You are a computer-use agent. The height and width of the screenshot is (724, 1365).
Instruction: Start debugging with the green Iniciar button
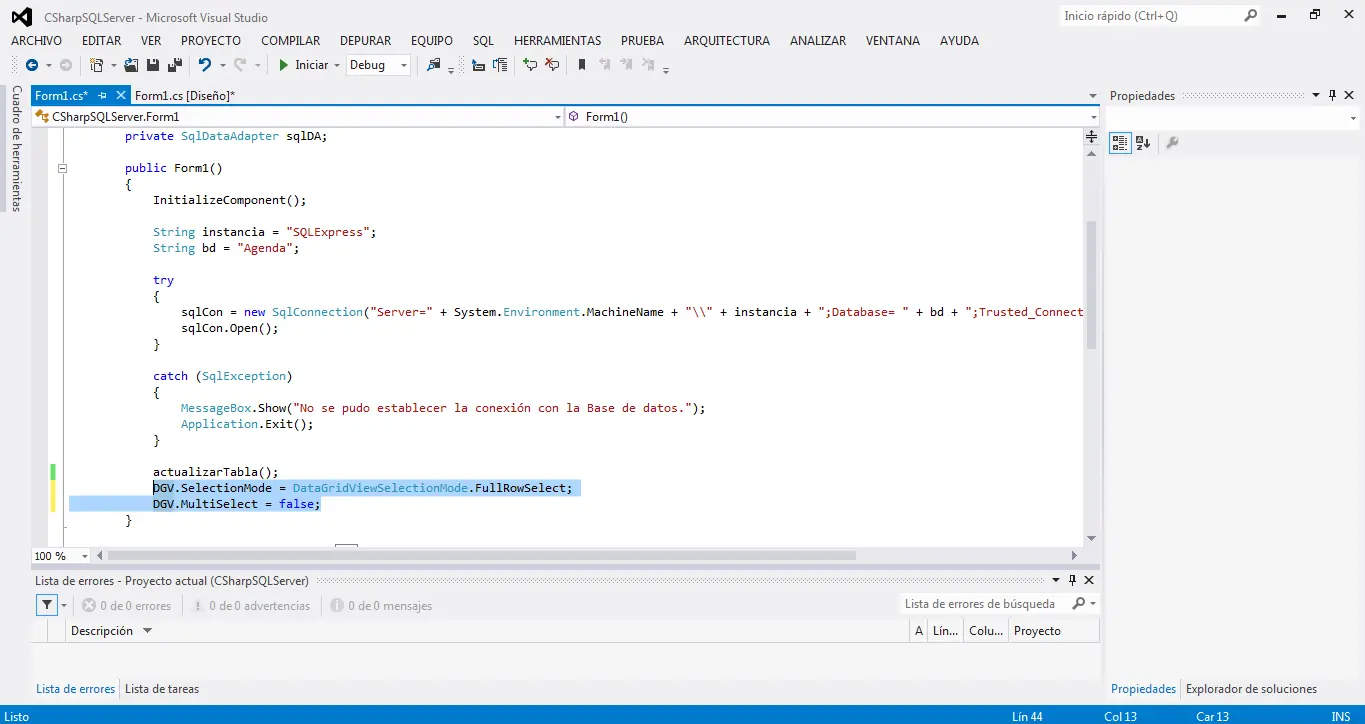tap(303, 65)
